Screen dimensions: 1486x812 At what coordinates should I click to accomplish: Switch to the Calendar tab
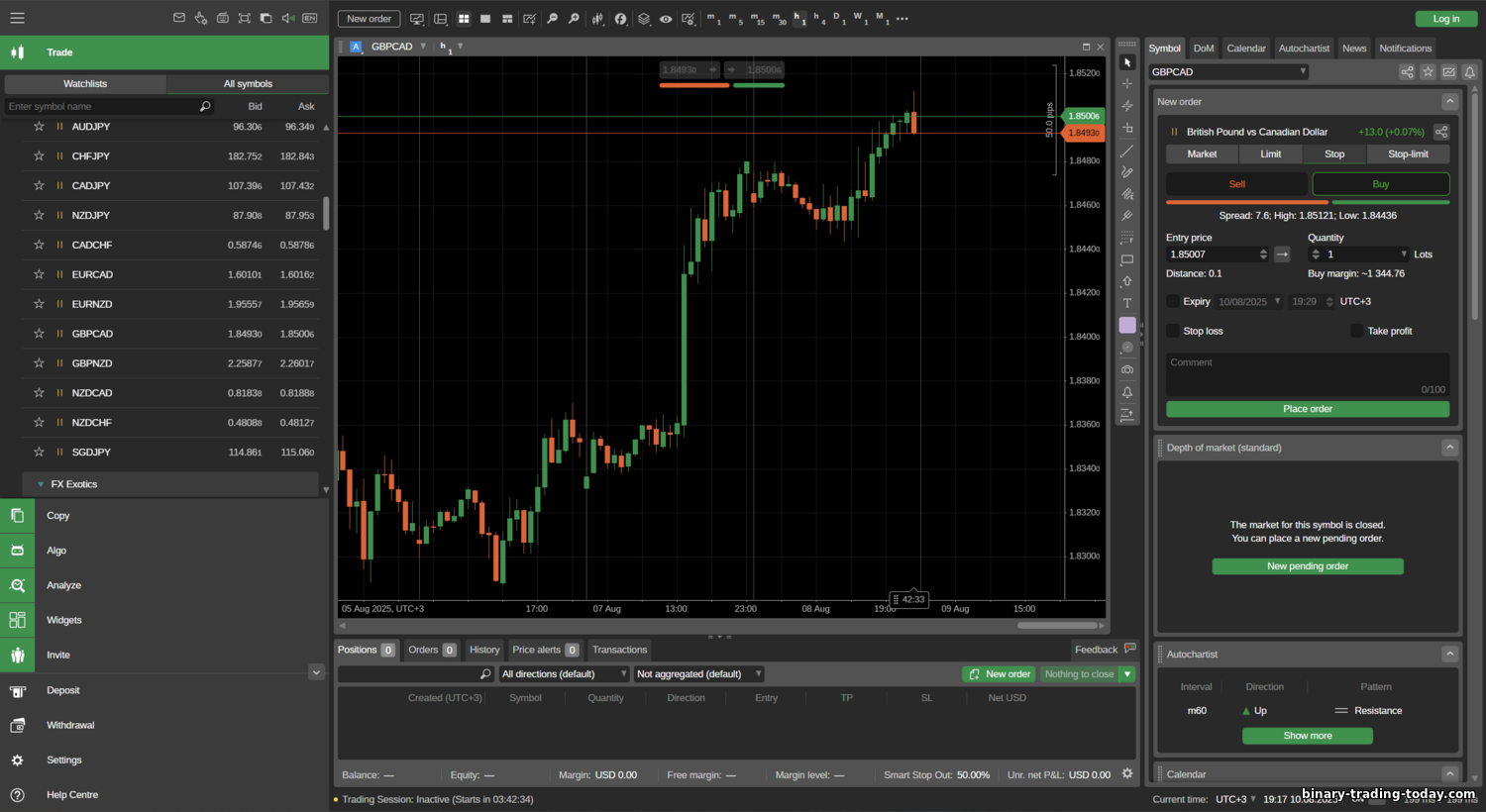(x=1245, y=49)
